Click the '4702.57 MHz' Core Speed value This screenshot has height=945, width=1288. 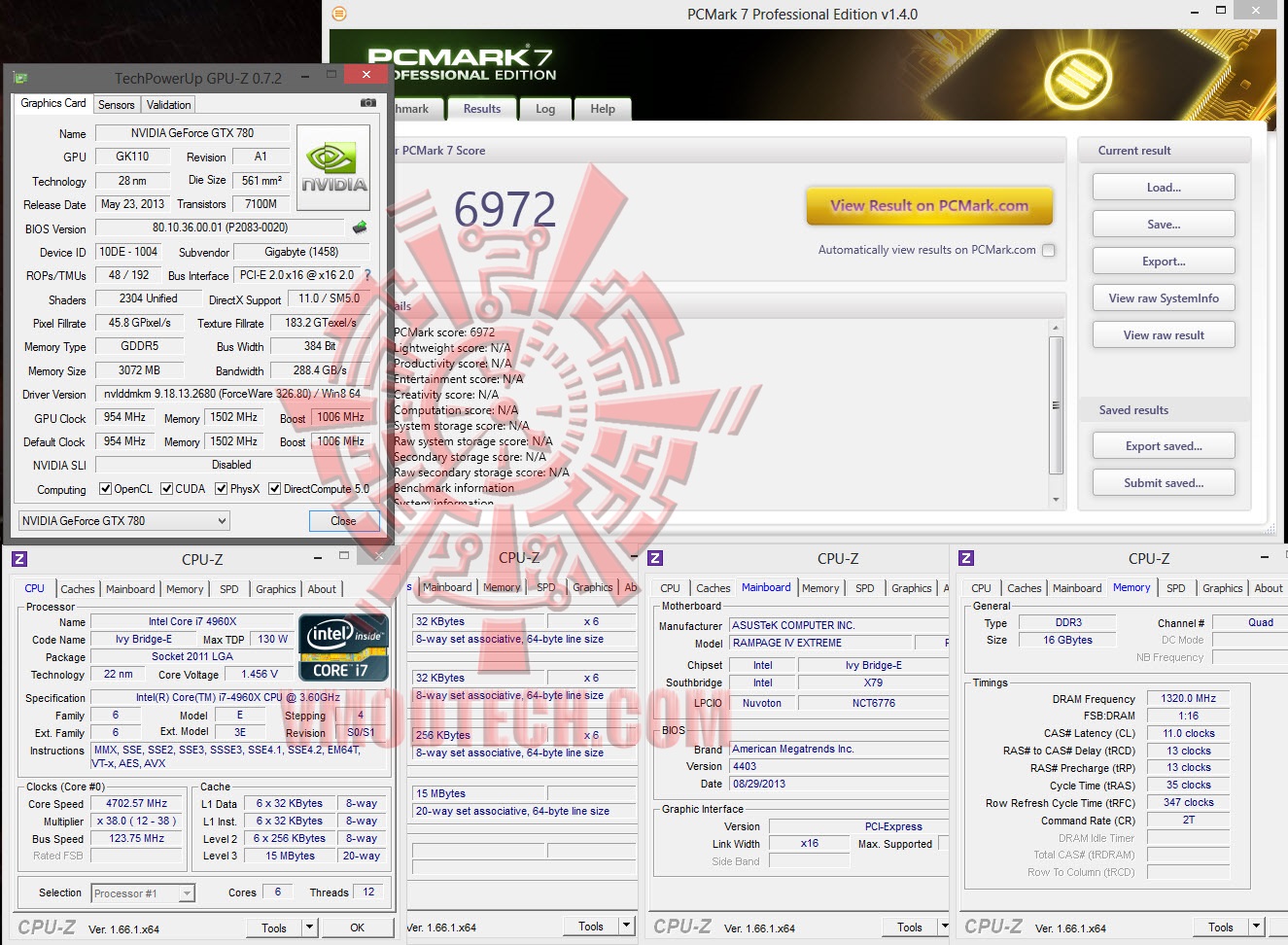point(137,804)
